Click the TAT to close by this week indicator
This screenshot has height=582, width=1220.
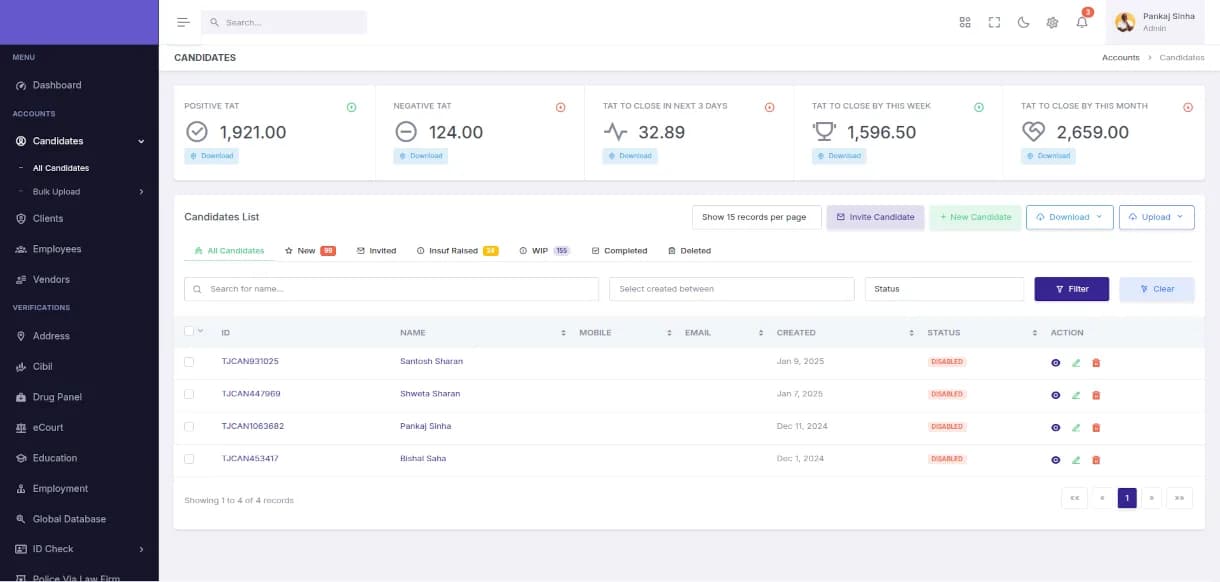[979, 107]
